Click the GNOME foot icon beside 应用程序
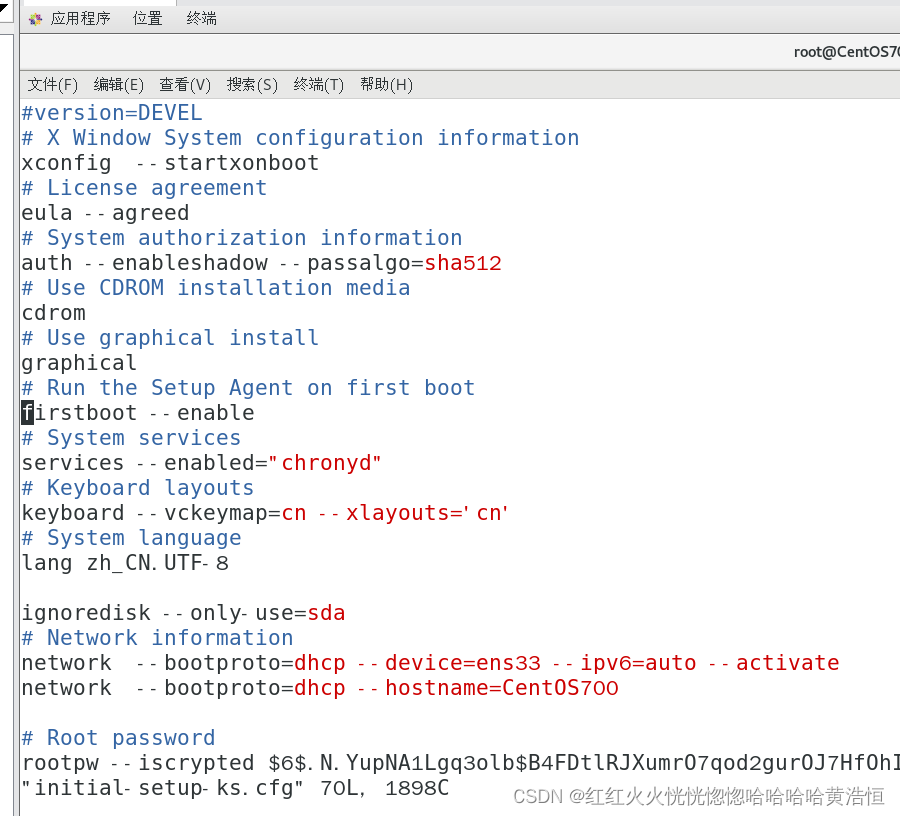This screenshot has width=900, height=816. click(x=36, y=19)
